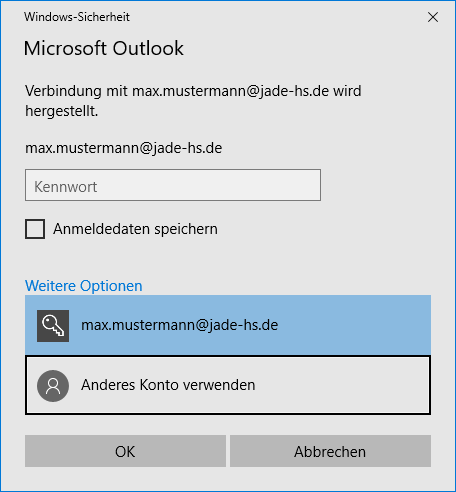Click the person avatar icon for other account
456x492 pixels.
pyautogui.click(x=53, y=386)
